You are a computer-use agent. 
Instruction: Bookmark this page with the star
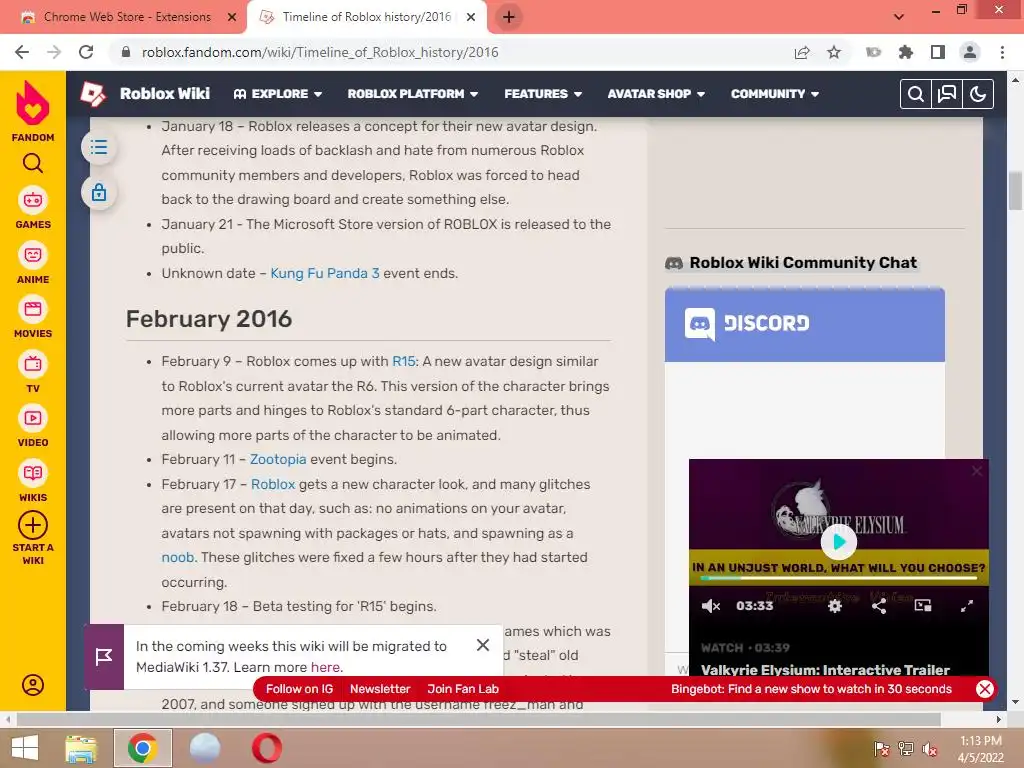(834, 52)
